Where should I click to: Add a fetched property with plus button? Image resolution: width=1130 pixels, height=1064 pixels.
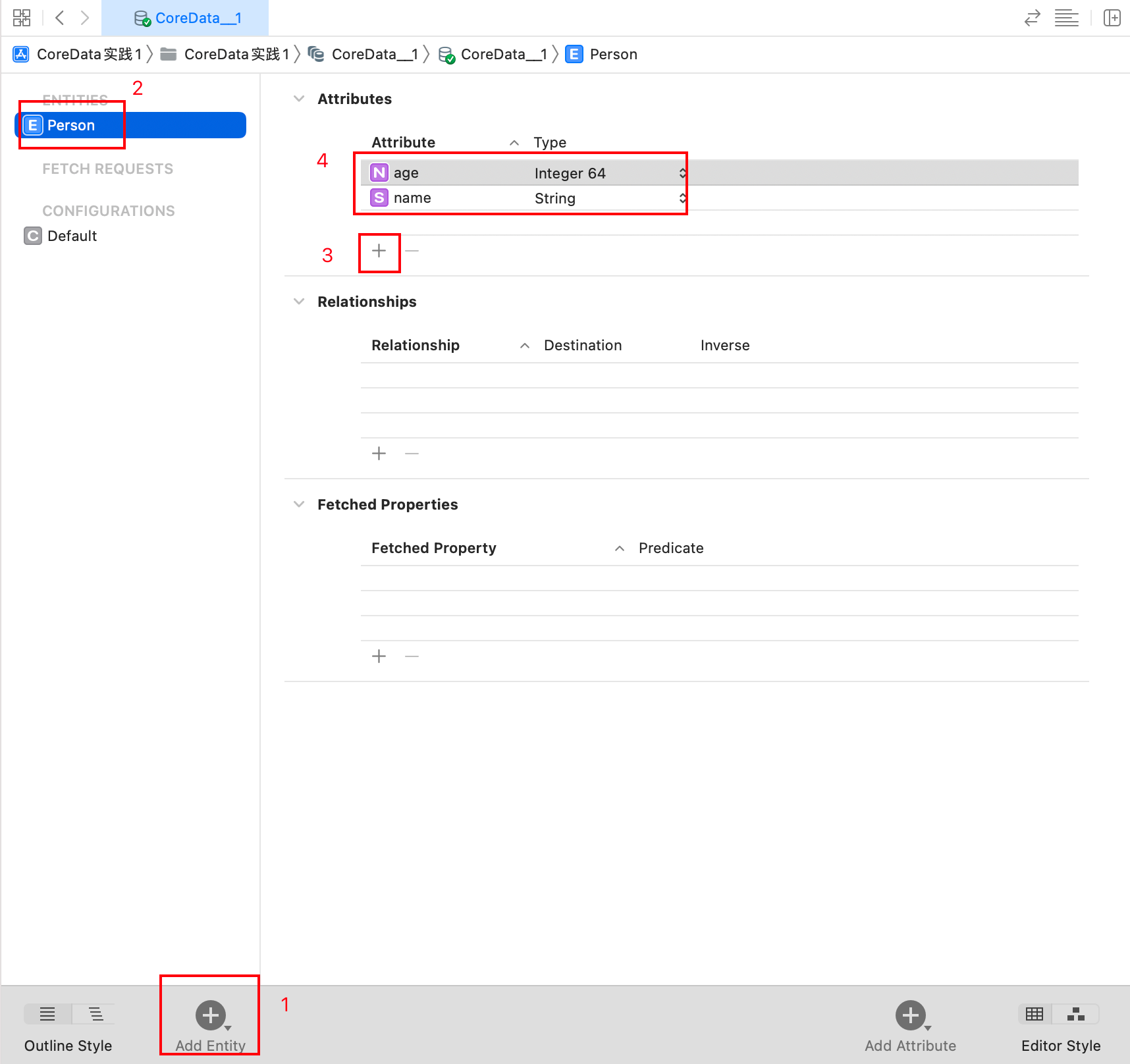click(379, 656)
